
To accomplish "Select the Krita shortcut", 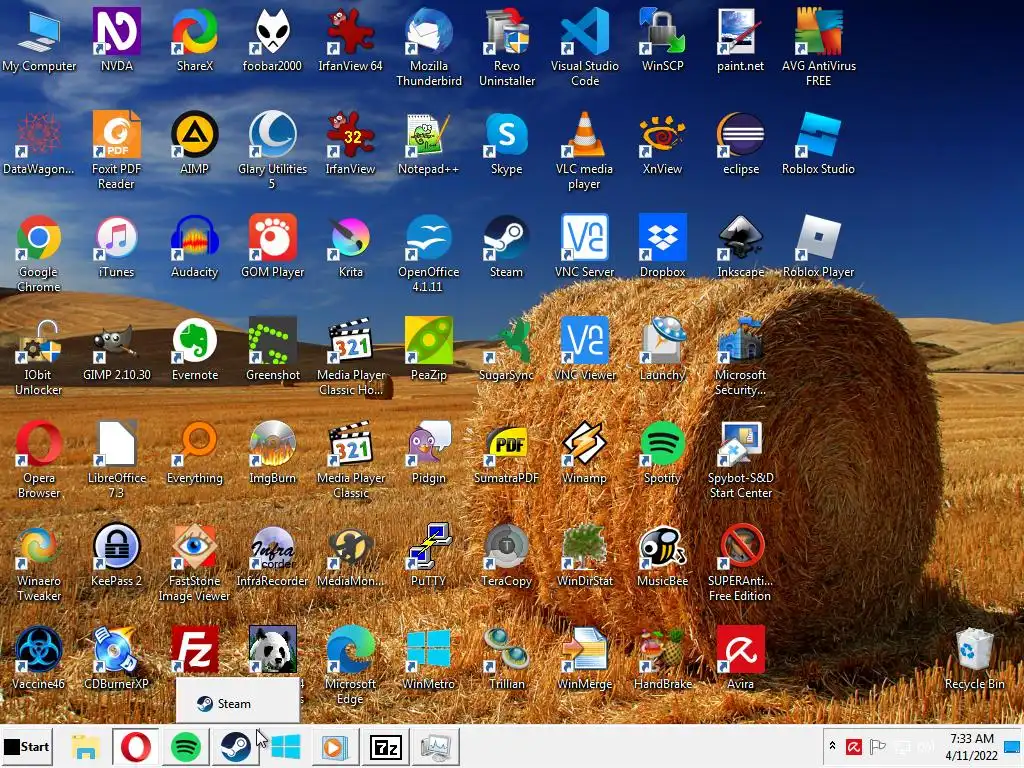I will click(x=351, y=246).
